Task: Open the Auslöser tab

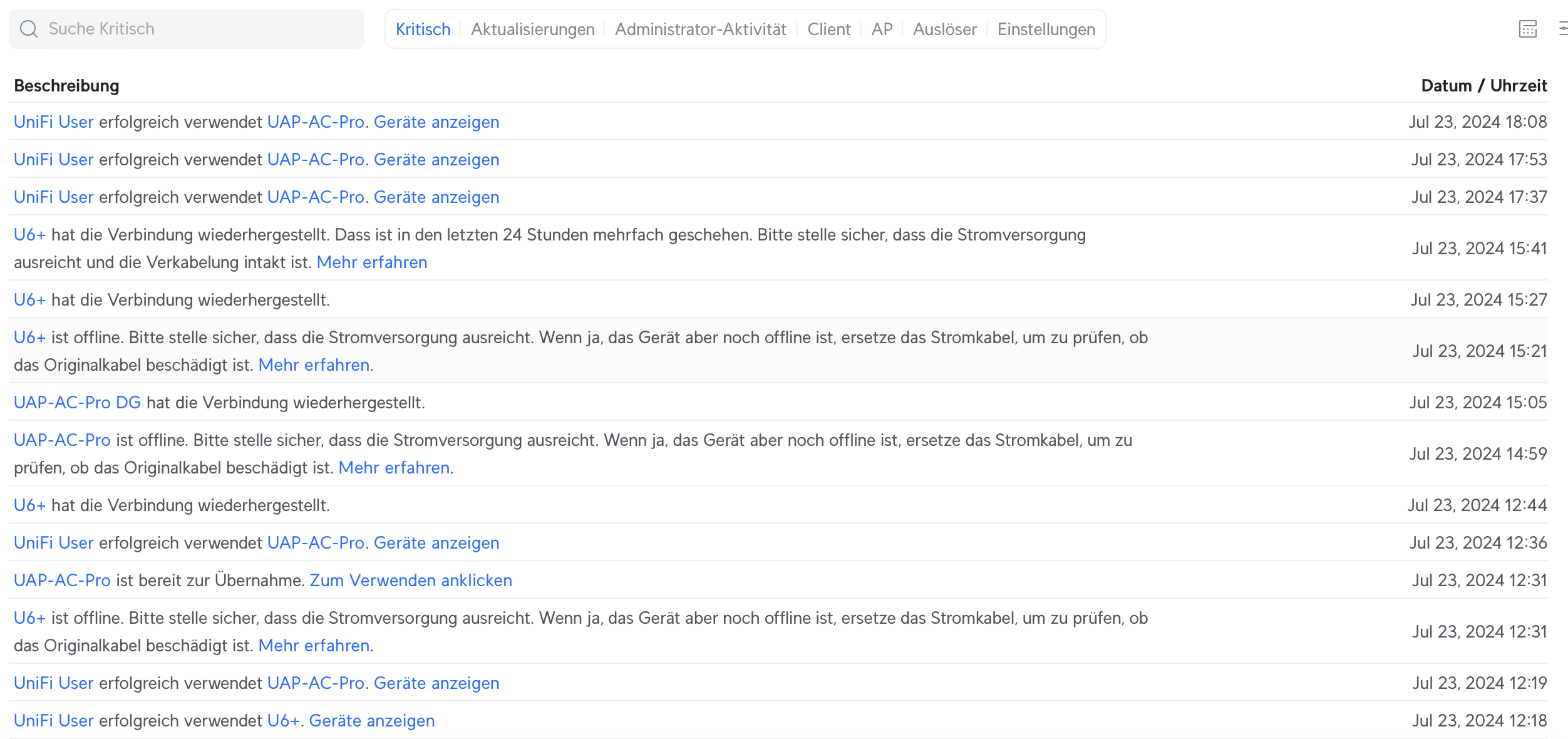Action: tap(944, 29)
